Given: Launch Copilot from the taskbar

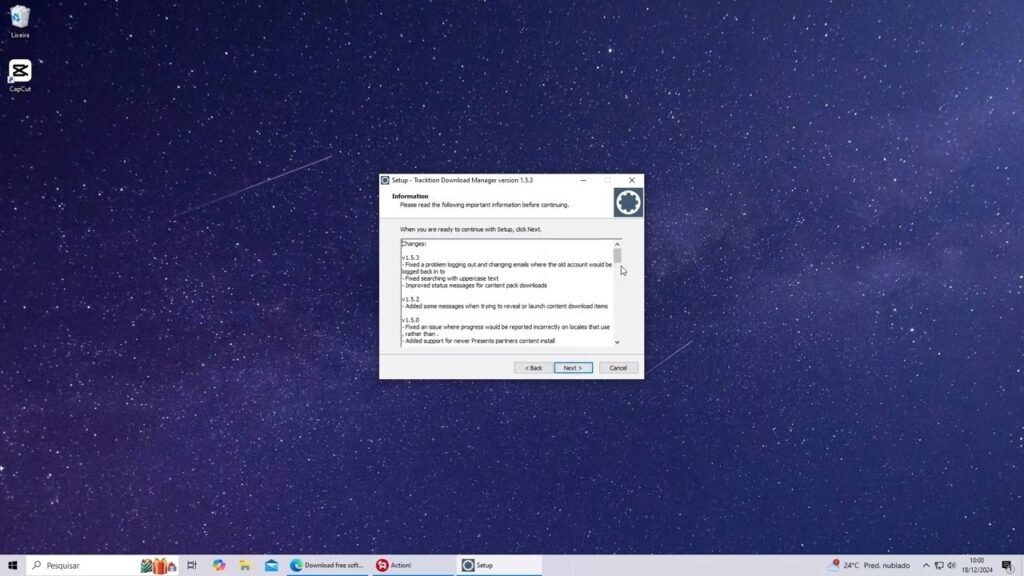Looking at the screenshot, I should [x=219, y=566].
